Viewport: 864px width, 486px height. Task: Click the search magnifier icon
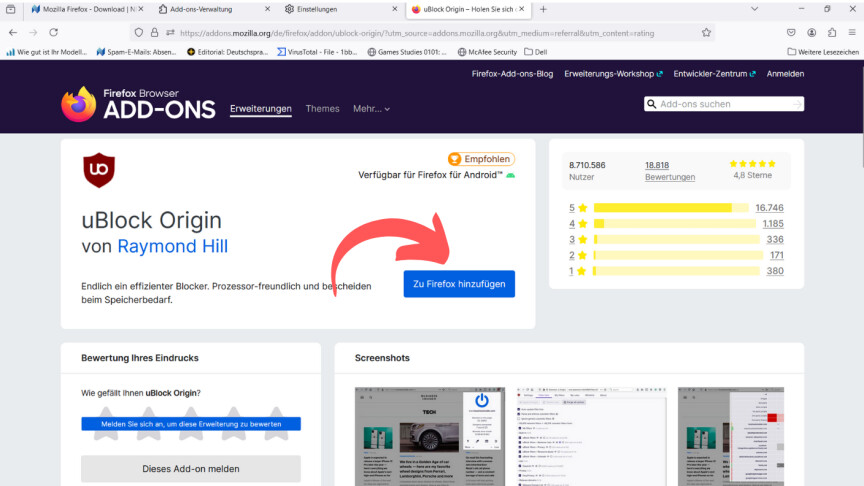651,104
